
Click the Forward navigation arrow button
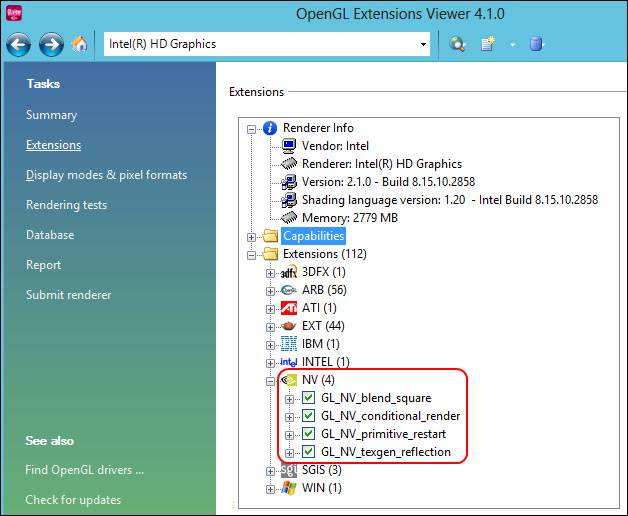(51, 44)
